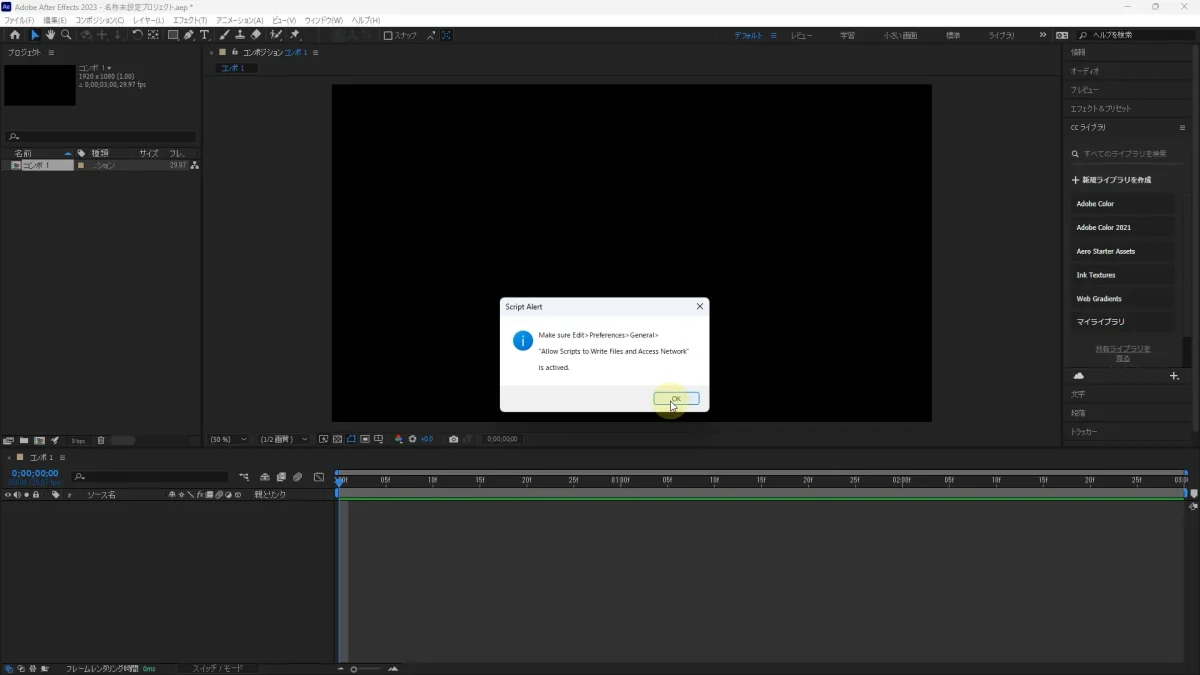Select the Brush tool

coord(225,35)
